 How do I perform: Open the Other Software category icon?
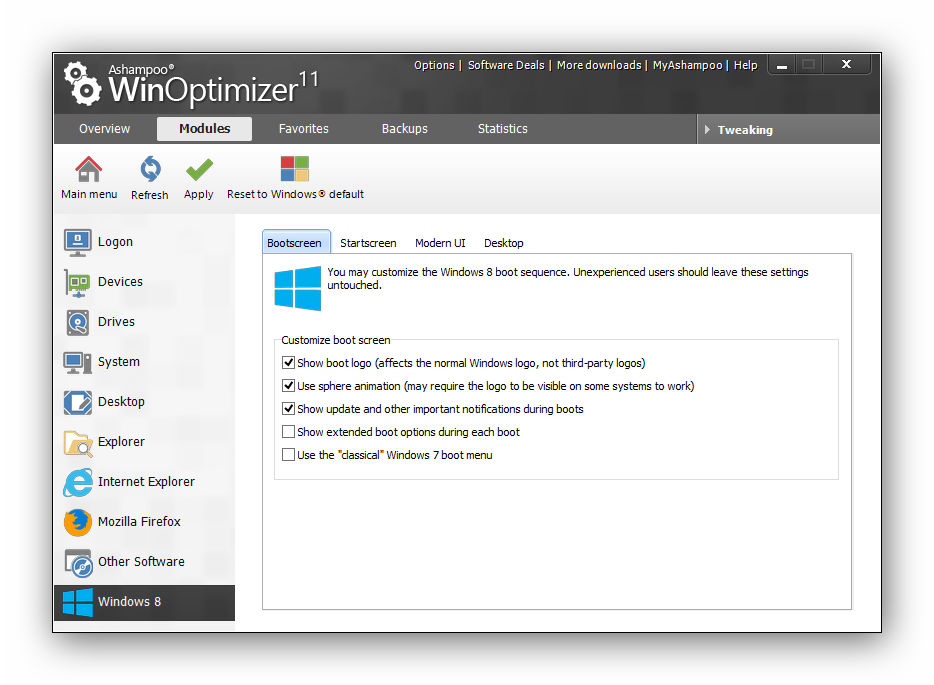[x=77, y=562]
